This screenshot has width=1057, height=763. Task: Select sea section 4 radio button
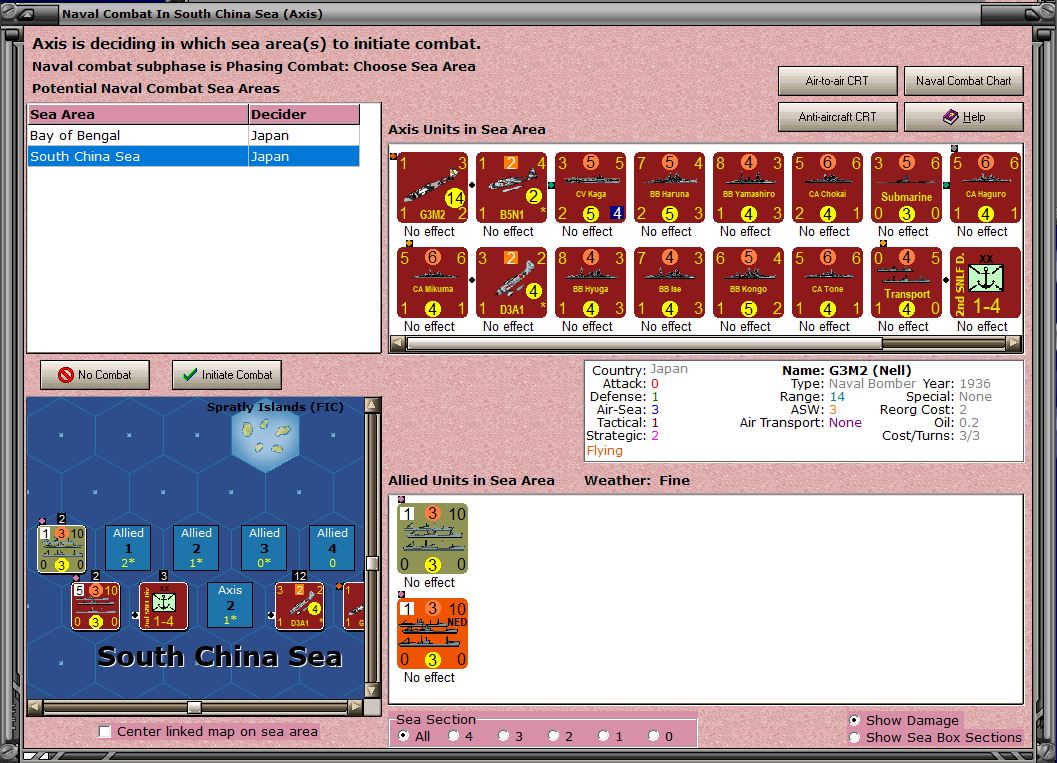point(453,736)
